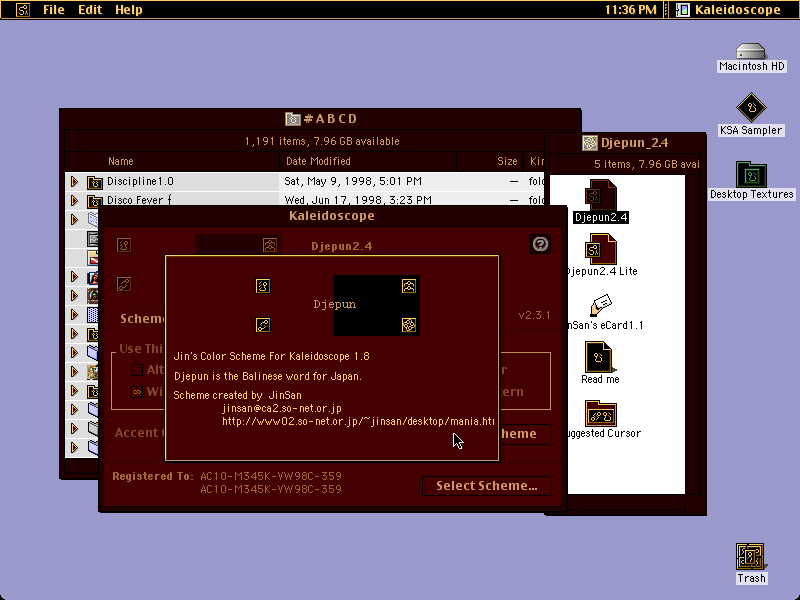The height and width of the screenshot is (600, 800).
Task: Click the Discipline1.0 file name
Action: tap(140, 181)
